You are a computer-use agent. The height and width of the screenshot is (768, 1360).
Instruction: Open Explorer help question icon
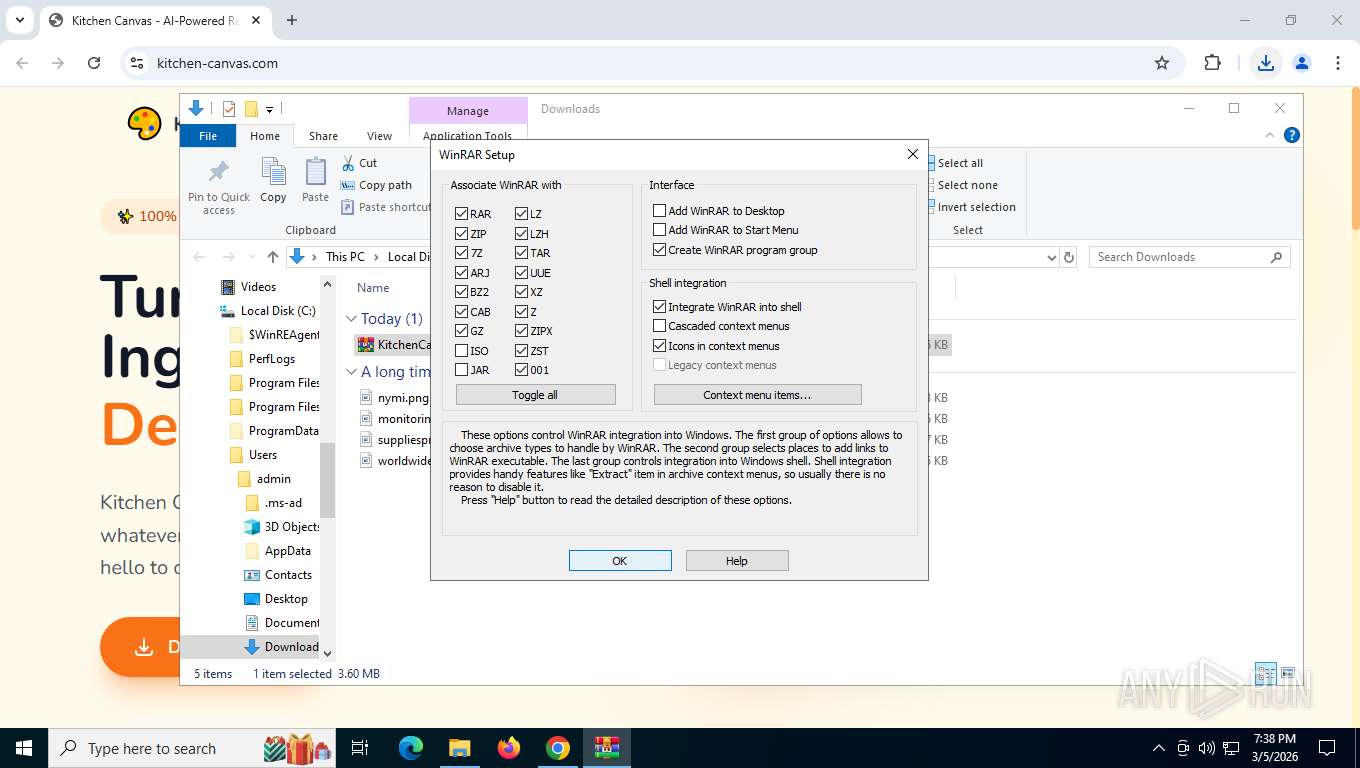pyautogui.click(x=1292, y=136)
